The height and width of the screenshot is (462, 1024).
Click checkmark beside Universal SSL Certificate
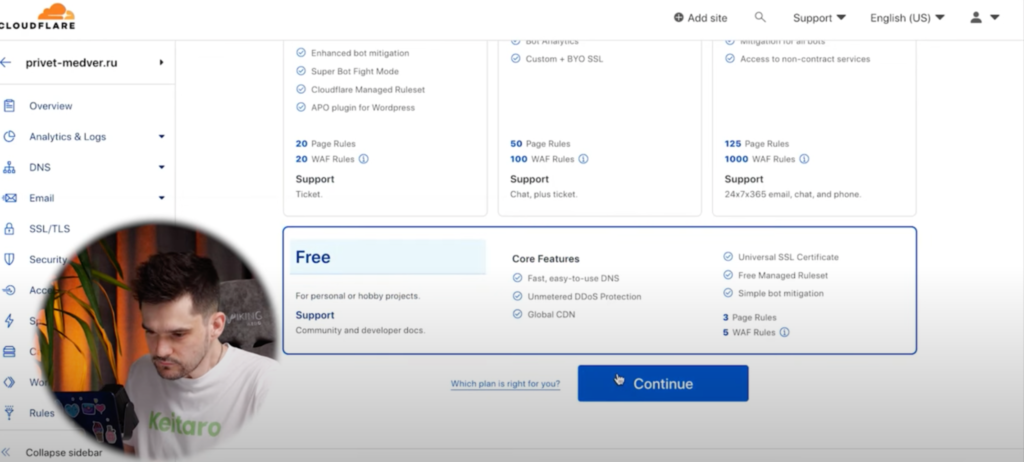pyautogui.click(x=728, y=257)
